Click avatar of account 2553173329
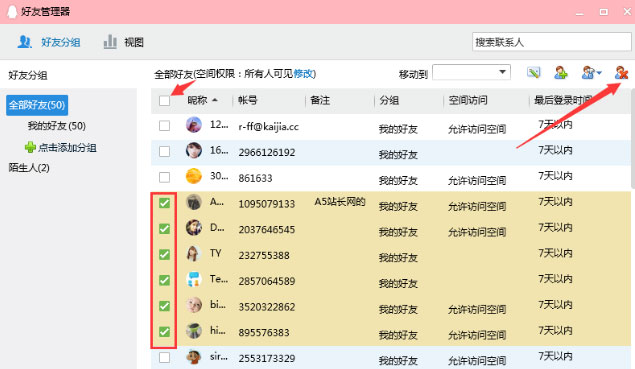This screenshot has height=369, width=635. (194, 357)
